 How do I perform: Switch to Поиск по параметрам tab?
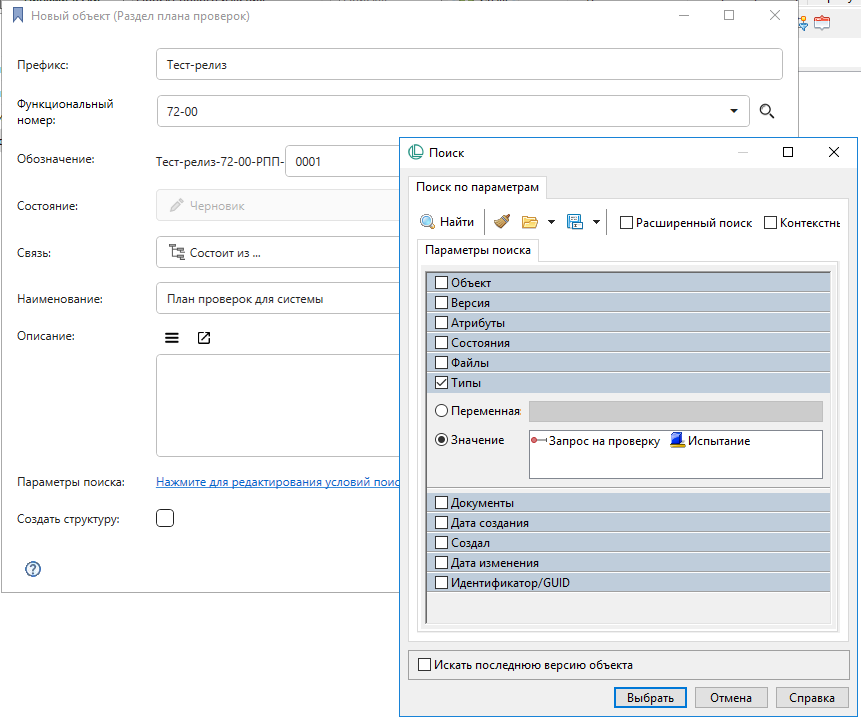(x=477, y=187)
